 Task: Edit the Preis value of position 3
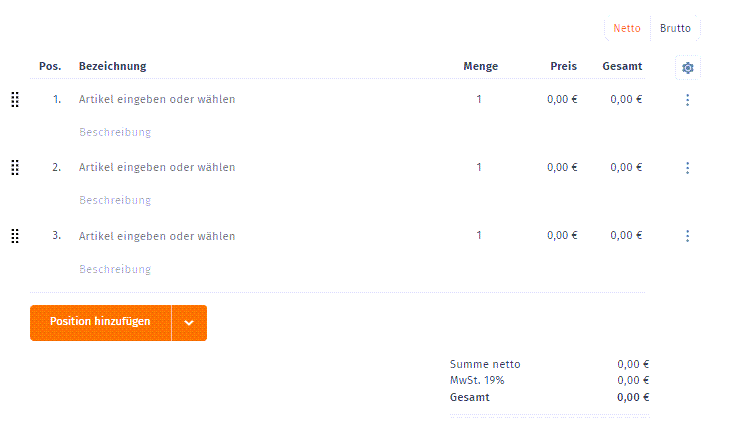[x=562, y=235]
